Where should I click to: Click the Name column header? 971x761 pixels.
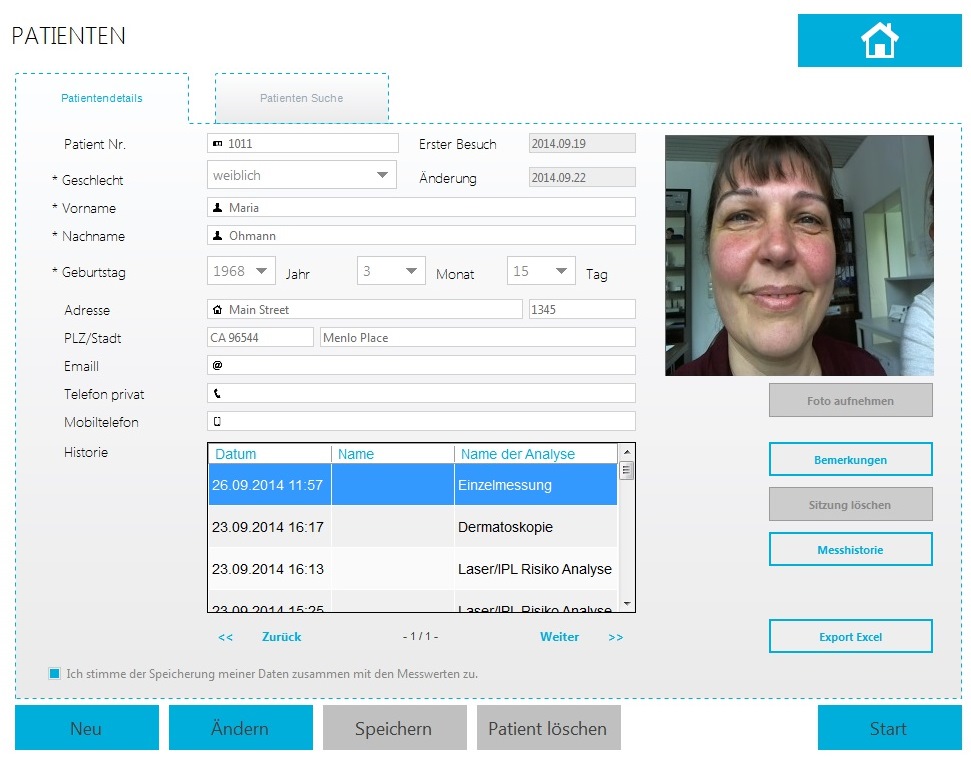point(393,454)
